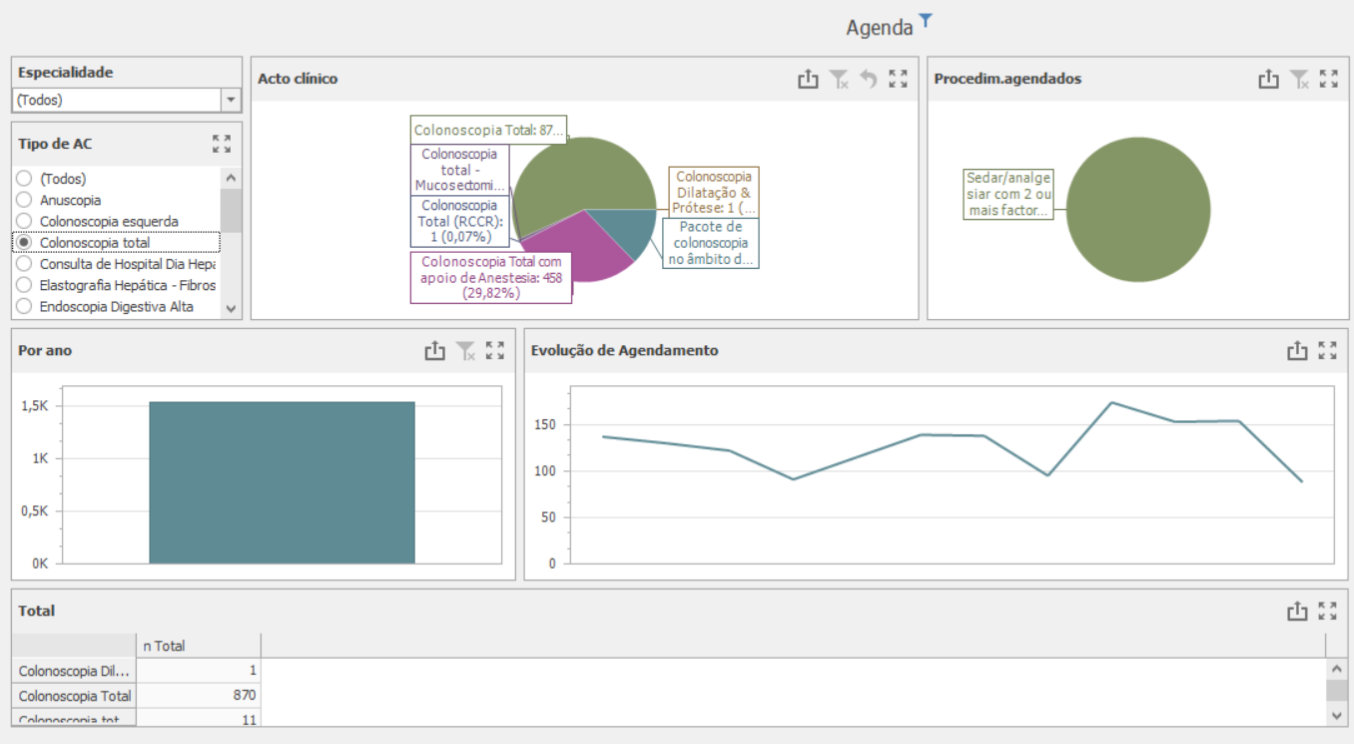Viewport: 1354px width, 744px height.
Task: Click the n Total column header
Action: coord(198,646)
